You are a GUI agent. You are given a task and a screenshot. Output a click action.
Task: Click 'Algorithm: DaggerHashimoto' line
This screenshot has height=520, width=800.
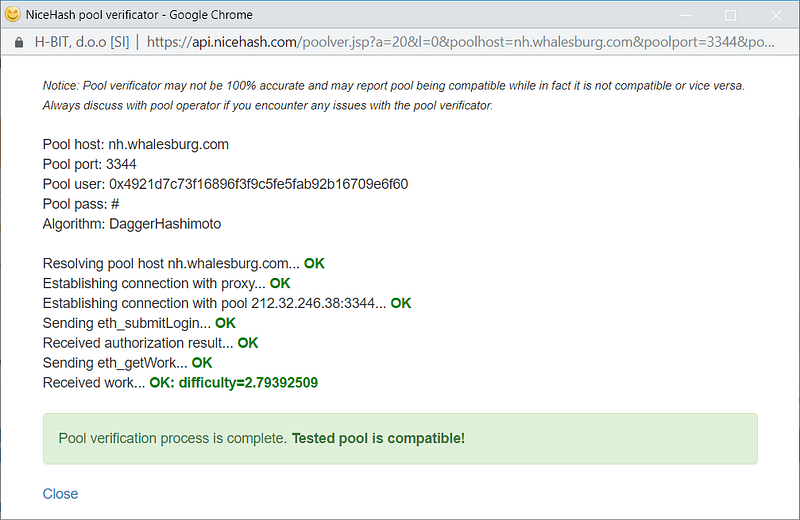click(132, 224)
